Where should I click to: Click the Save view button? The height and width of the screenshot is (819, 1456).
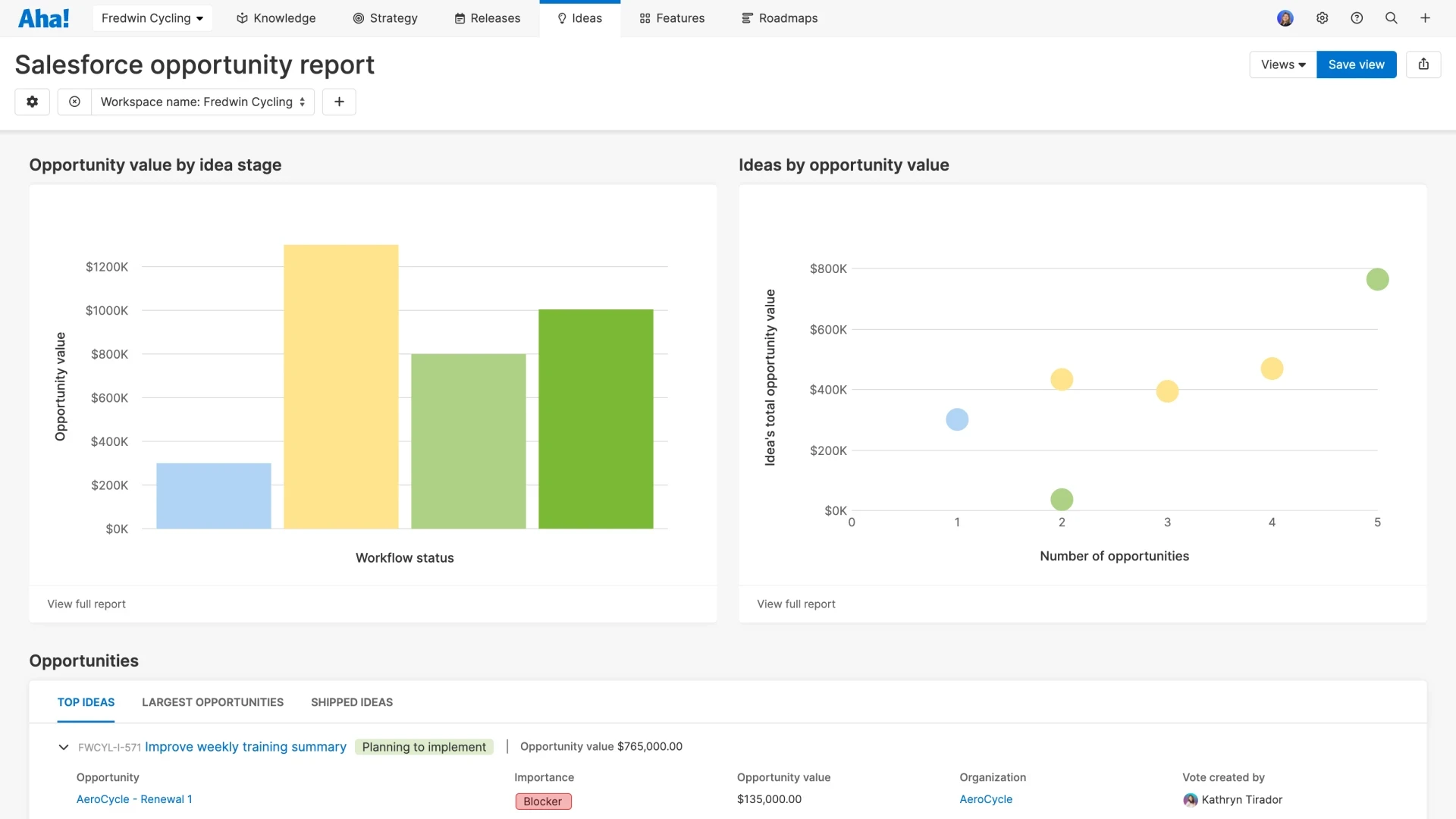pos(1356,64)
